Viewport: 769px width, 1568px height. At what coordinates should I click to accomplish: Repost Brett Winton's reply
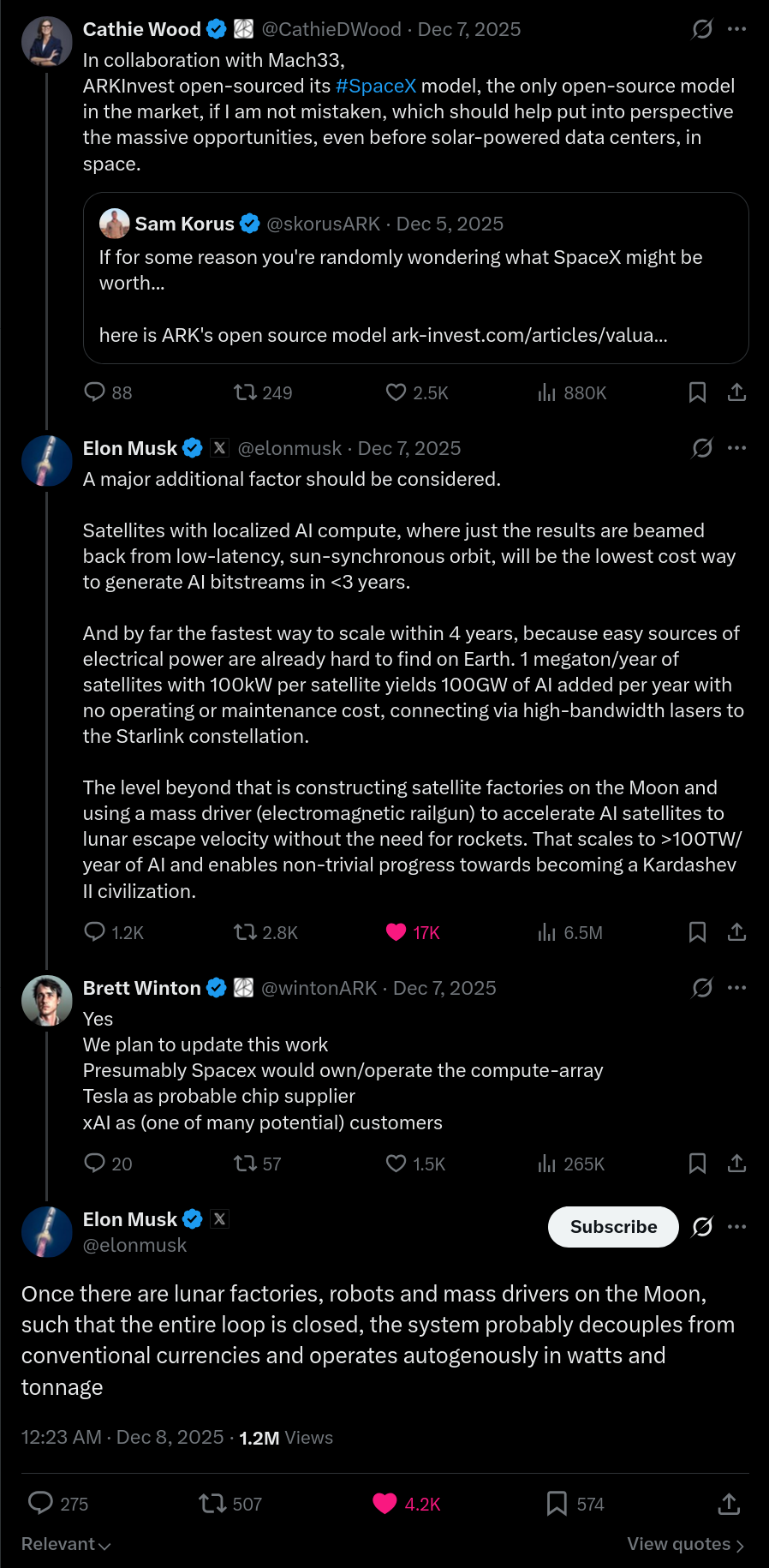(x=246, y=1164)
